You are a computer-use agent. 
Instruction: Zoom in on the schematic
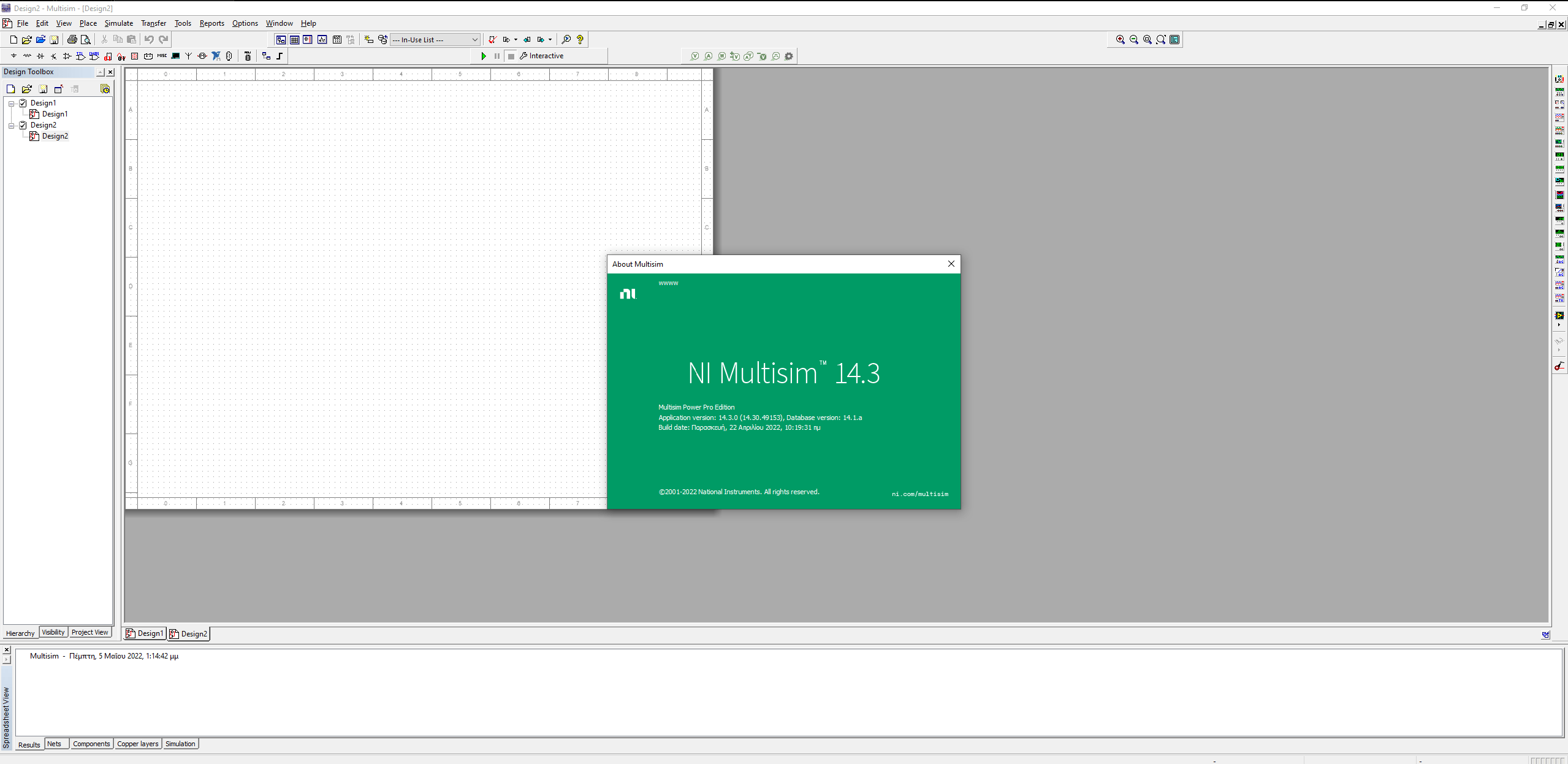coord(1121,39)
